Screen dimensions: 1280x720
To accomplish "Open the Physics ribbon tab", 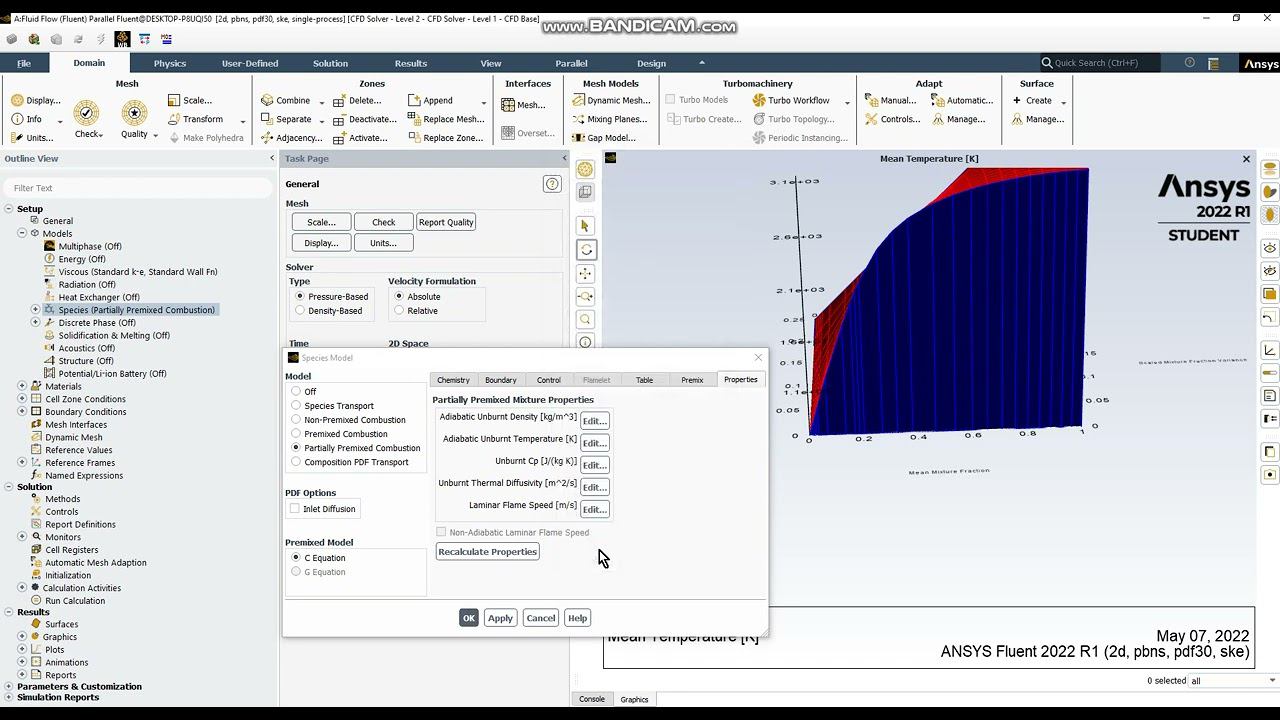I will (170, 63).
